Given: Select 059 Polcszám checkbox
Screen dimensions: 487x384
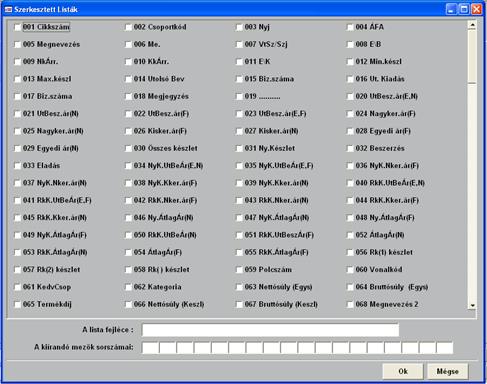Looking at the screenshot, I should tap(239, 270).
